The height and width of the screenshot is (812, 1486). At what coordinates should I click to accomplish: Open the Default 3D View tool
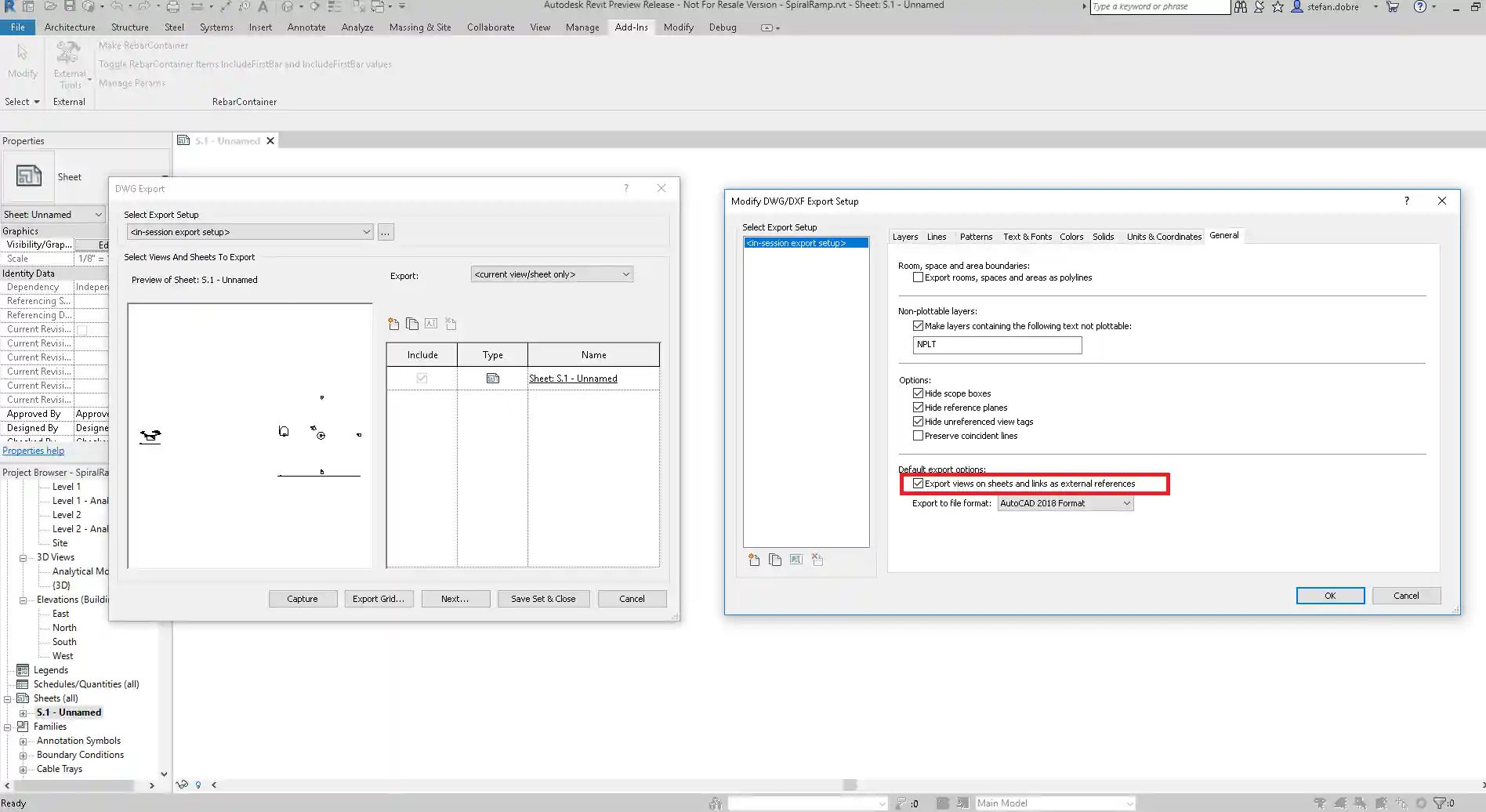click(288, 6)
